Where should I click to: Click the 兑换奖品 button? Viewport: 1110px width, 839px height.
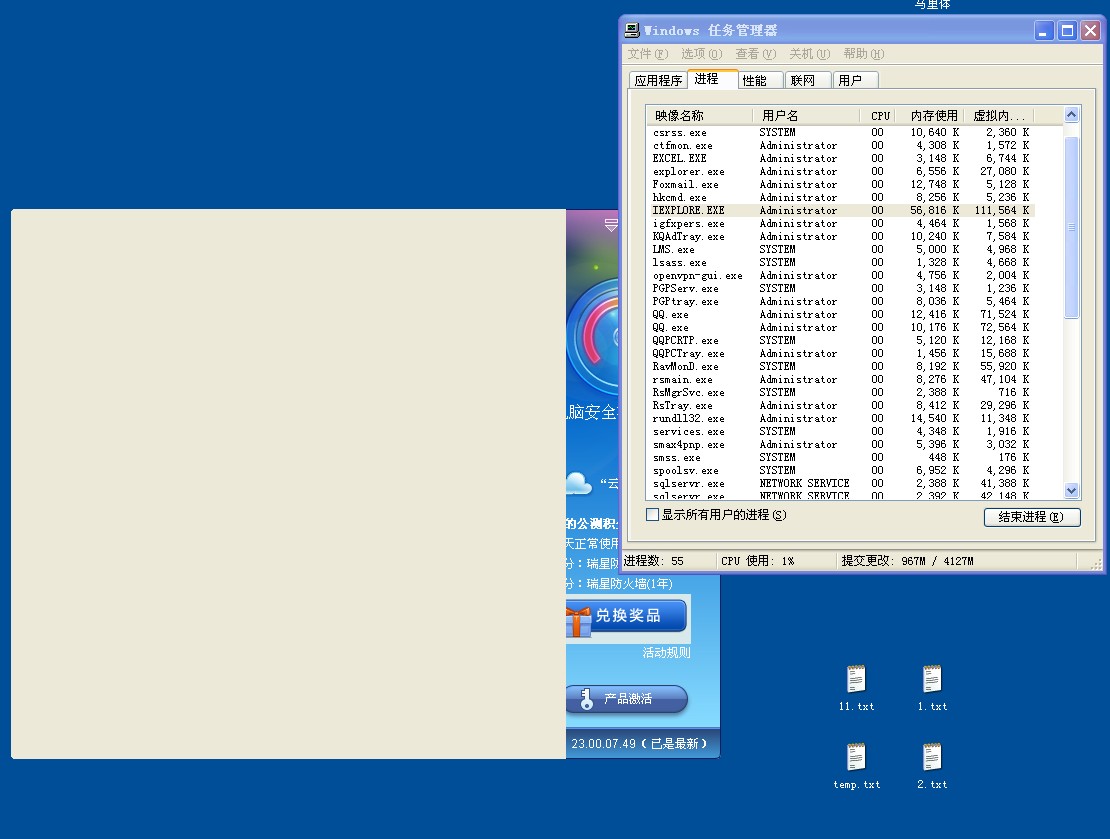coord(626,615)
